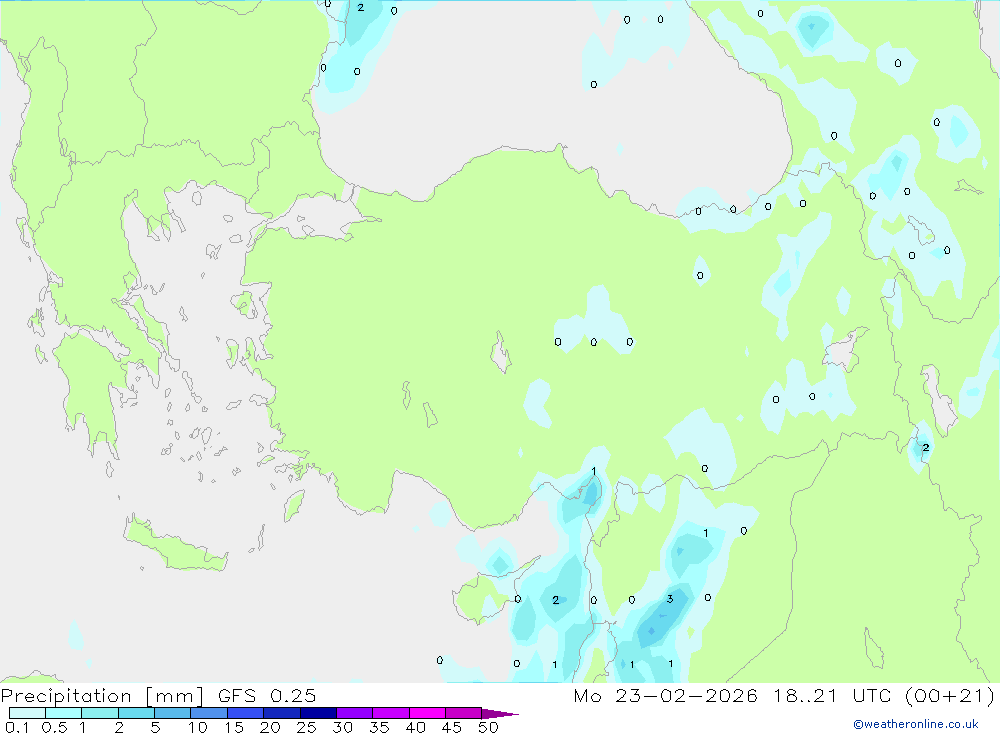The width and height of the screenshot is (1000, 733).
Task: Open the weatheronline.co.uk copyright link
Action: [915, 724]
